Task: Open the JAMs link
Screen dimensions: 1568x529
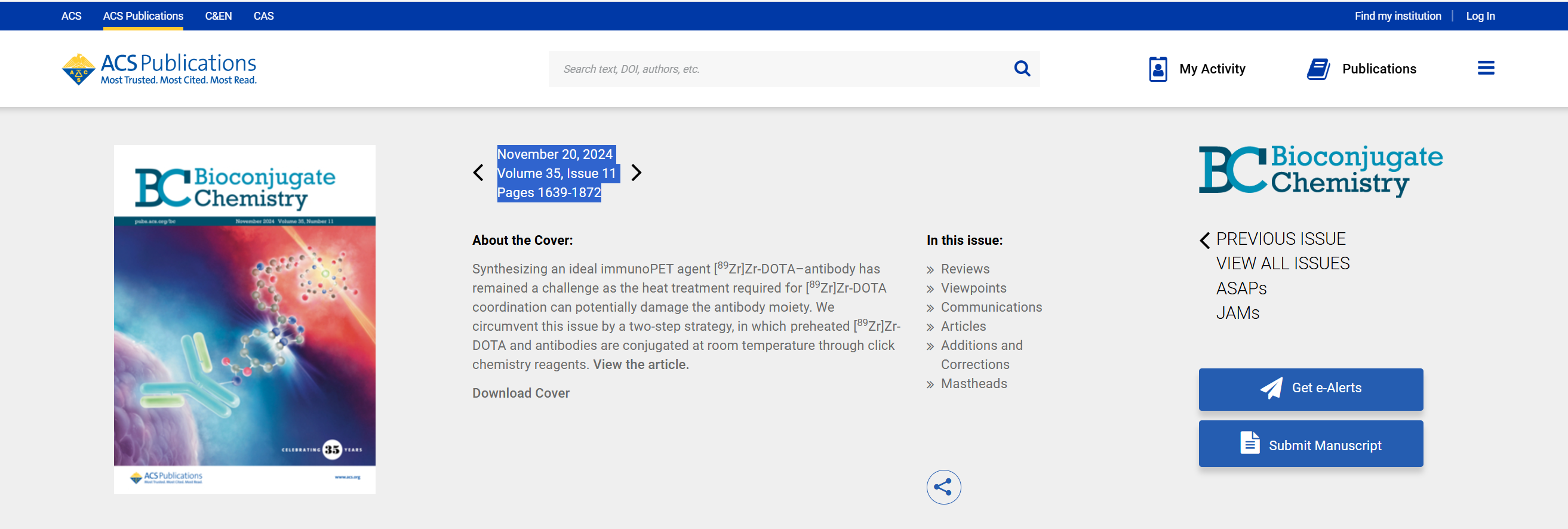Action: click(x=1237, y=313)
